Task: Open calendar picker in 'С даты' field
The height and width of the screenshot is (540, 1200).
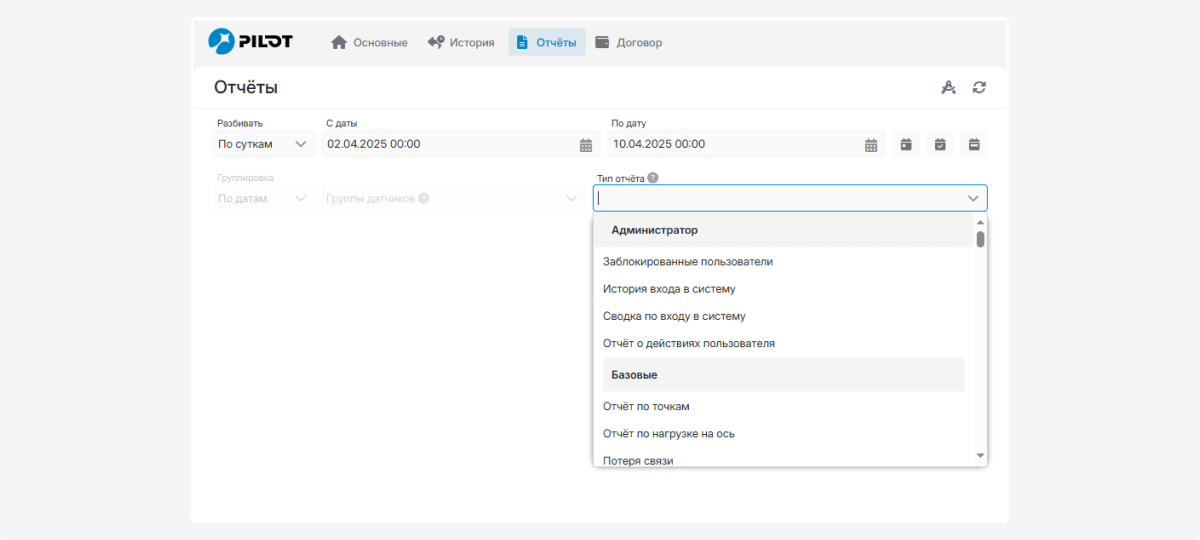Action: pos(586,145)
